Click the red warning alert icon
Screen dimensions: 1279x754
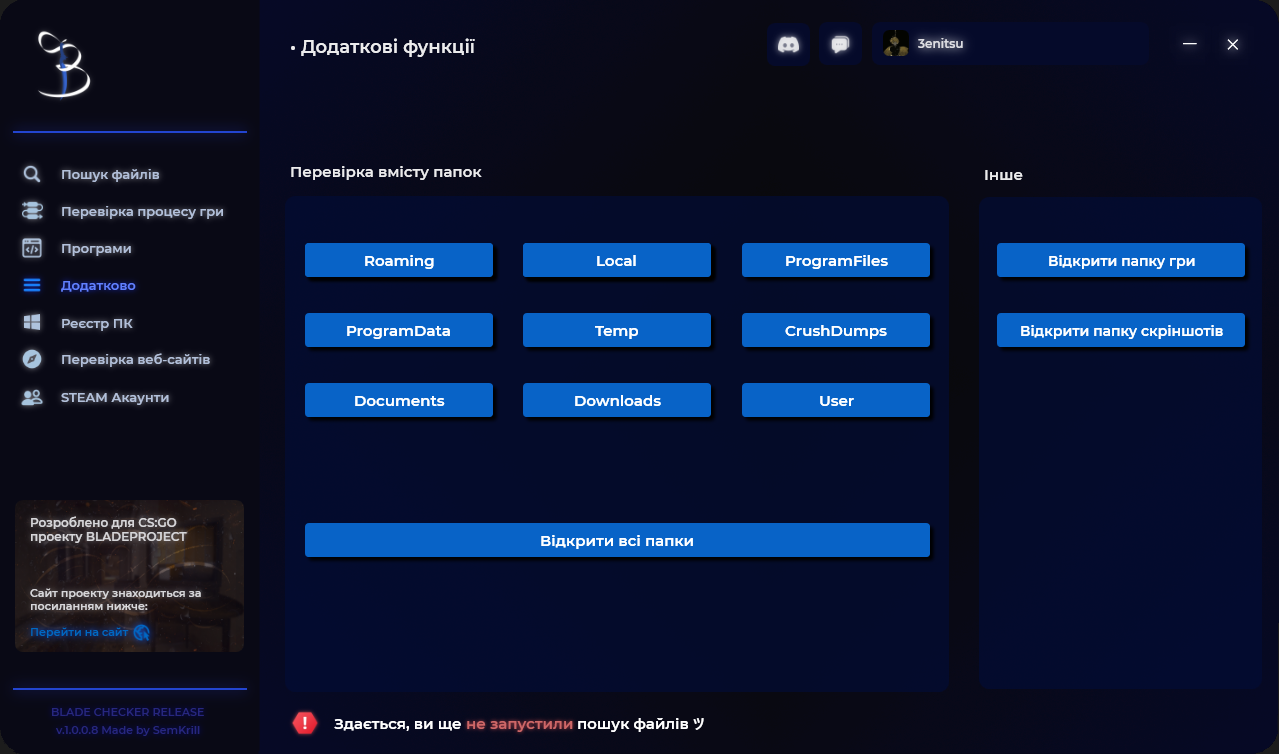coord(305,723)
